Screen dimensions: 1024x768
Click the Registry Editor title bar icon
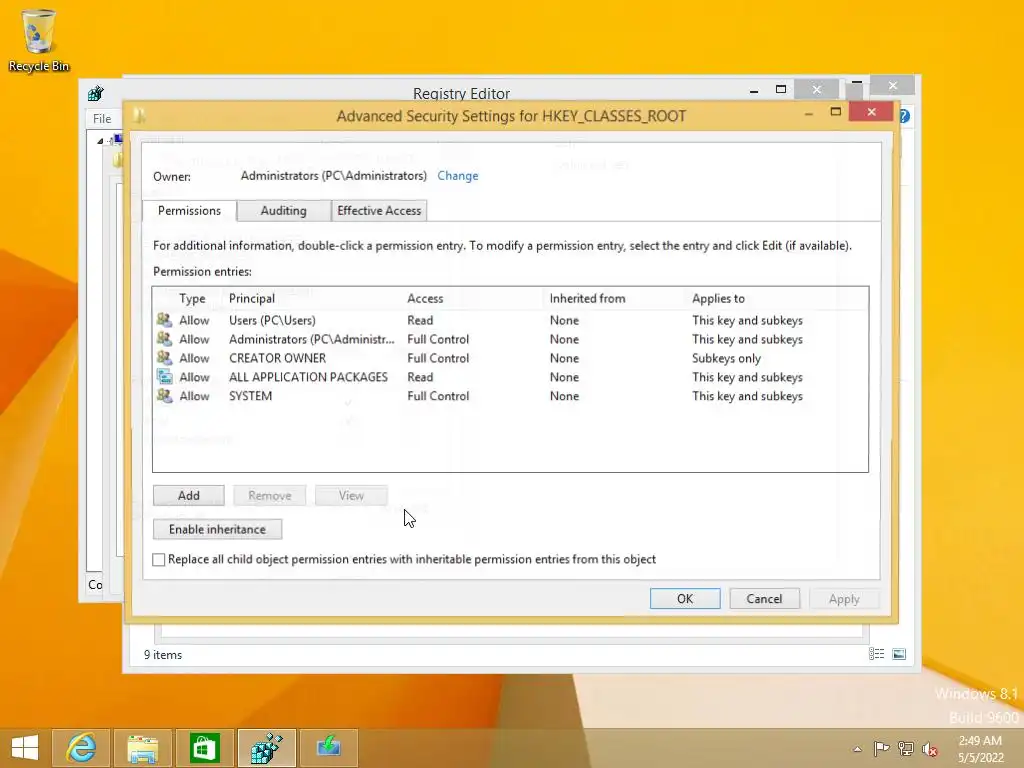coord(96,93)
